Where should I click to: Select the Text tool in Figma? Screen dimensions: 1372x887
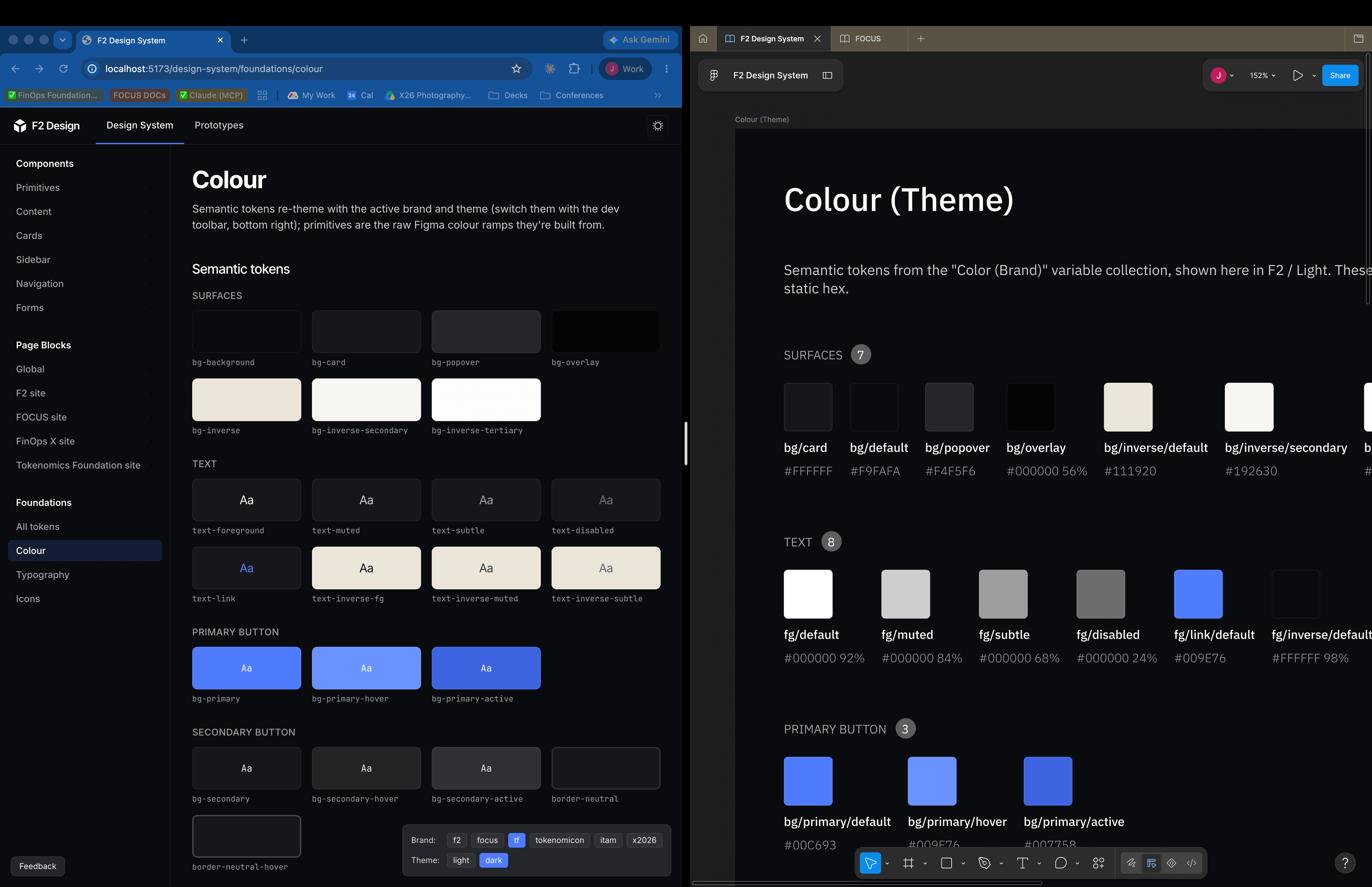1022,863
